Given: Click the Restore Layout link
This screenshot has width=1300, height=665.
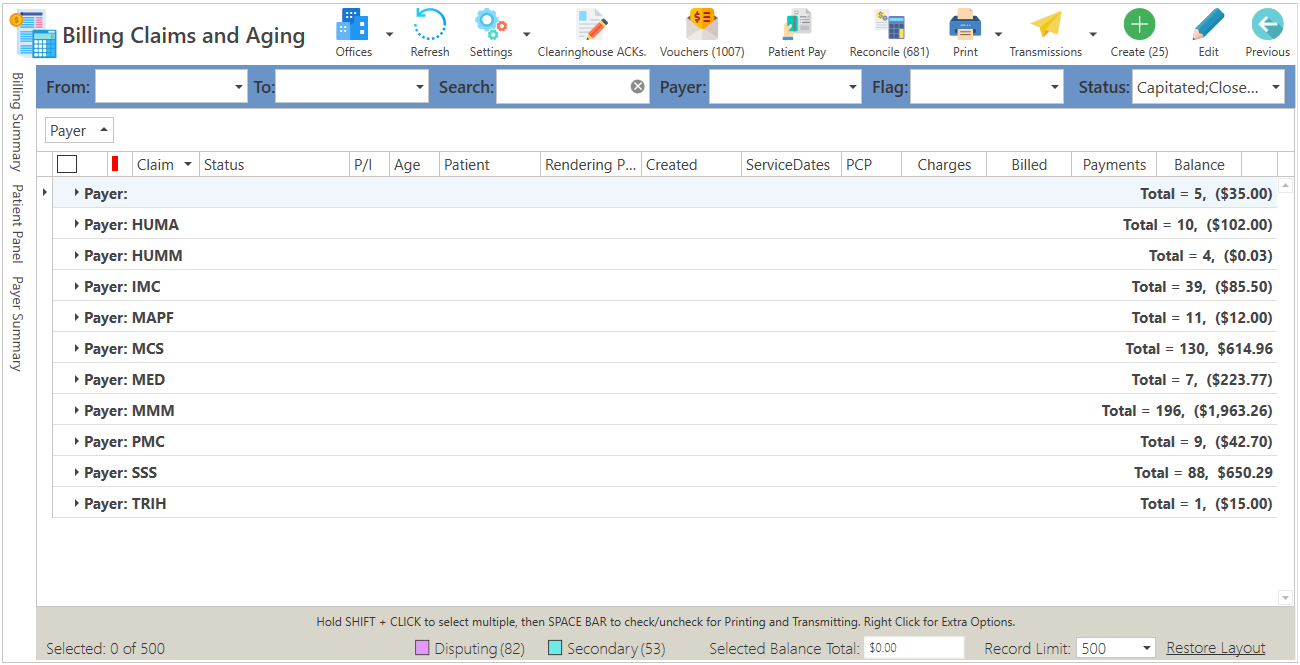Looking at the screenshot, I should click(x=1216, y=648).
